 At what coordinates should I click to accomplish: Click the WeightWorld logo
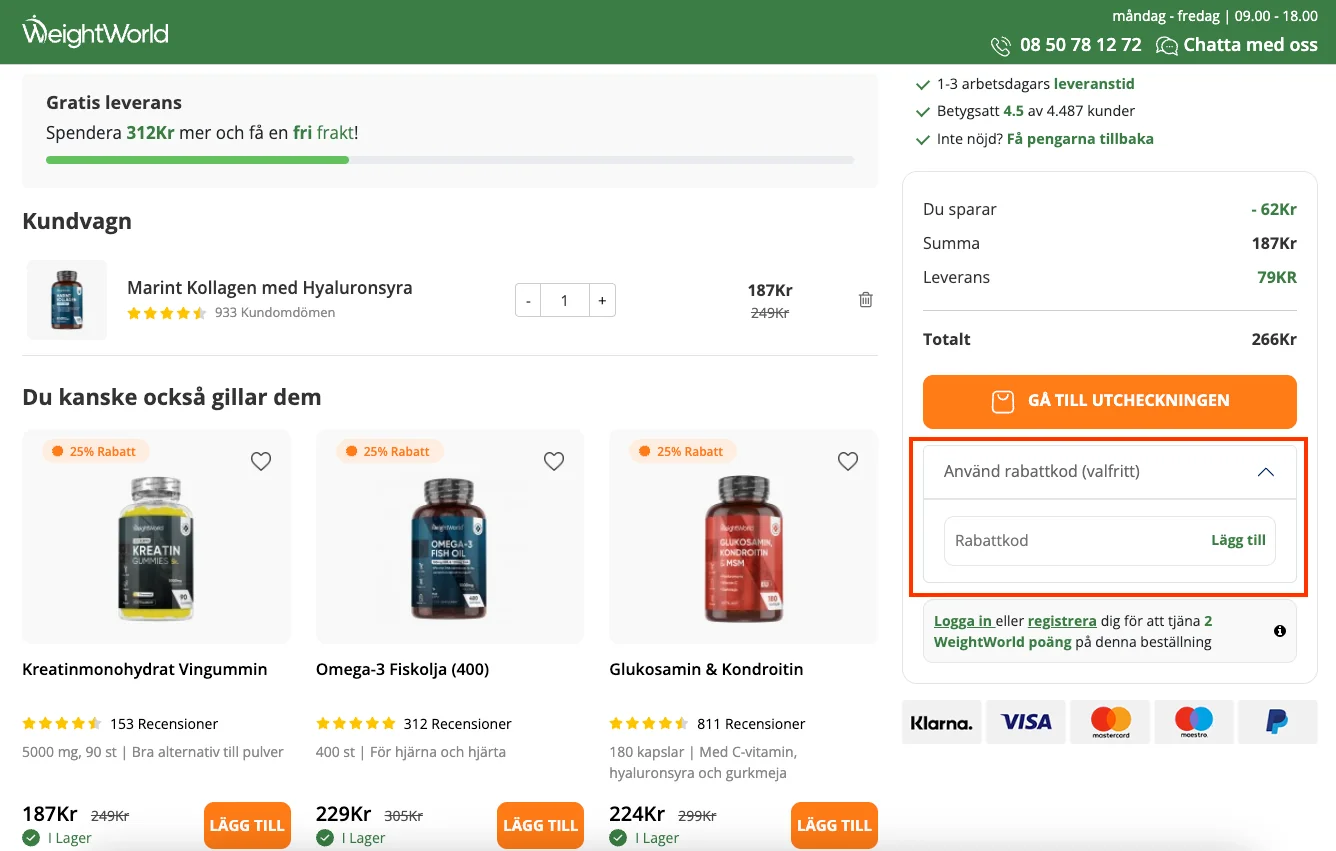pyautogui.click(x=95, y=32)
